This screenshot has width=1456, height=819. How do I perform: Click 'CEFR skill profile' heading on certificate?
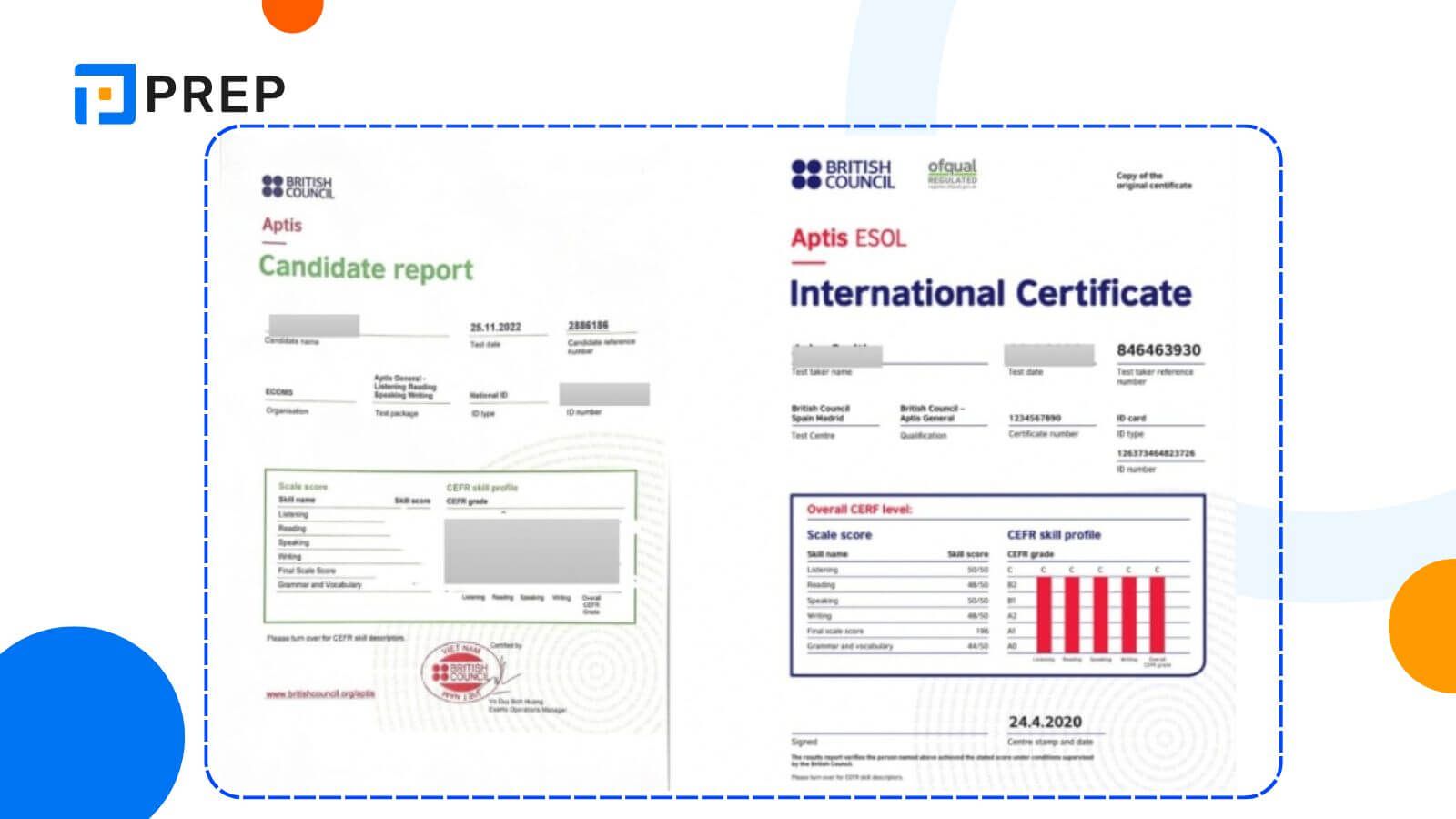(x=1054, y=535)
